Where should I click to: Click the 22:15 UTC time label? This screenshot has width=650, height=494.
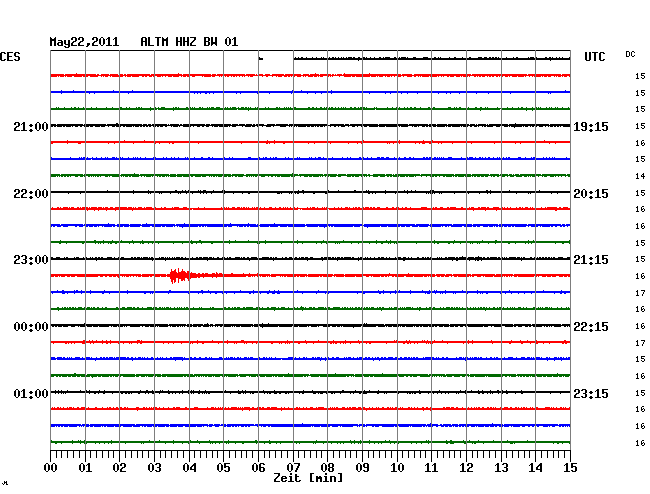click(x=591, y=327)
